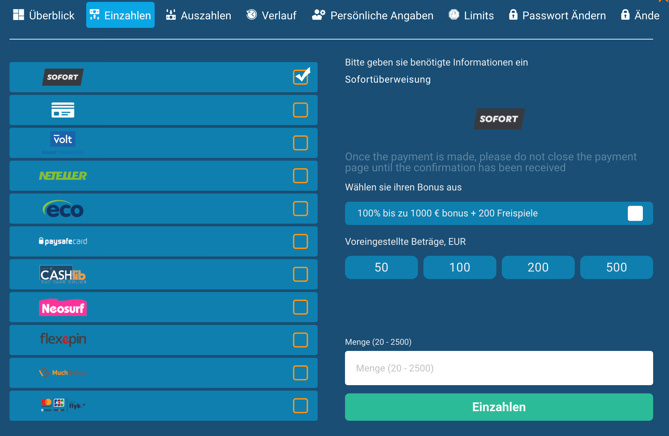Viewport: 669px width, 436px height.
Task: Click the Auszahlen withdraw icon
Action: point(171,15)
